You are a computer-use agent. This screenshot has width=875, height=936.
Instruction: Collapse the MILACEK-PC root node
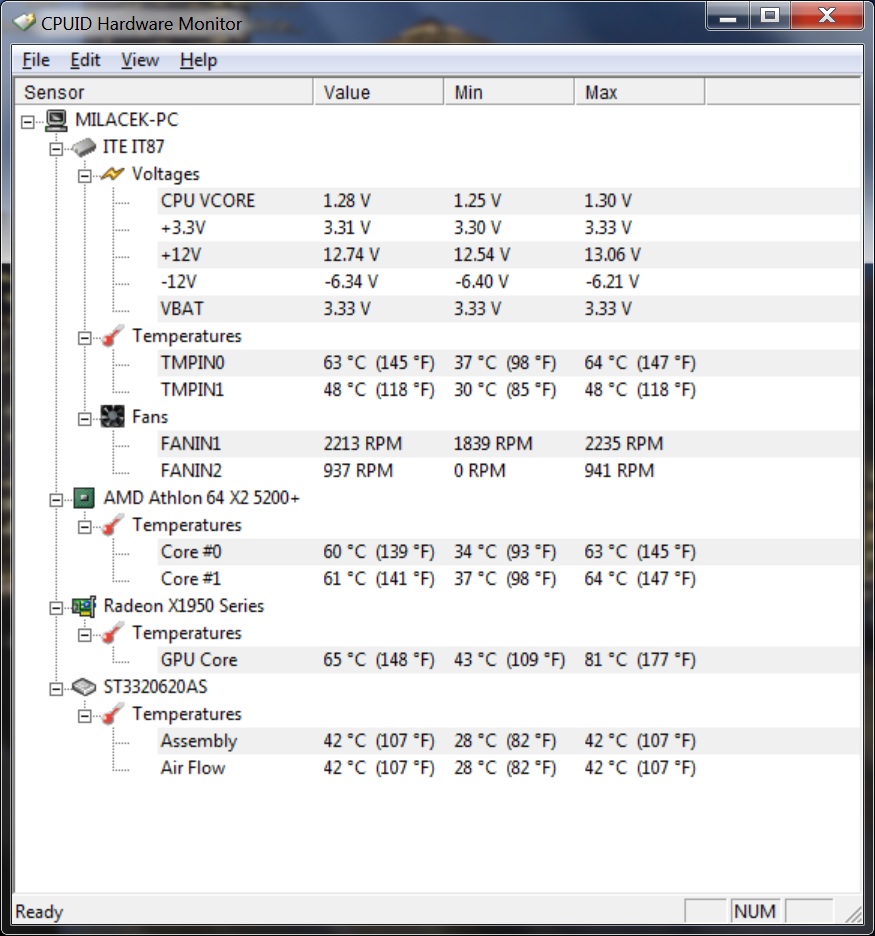point(27,122)
